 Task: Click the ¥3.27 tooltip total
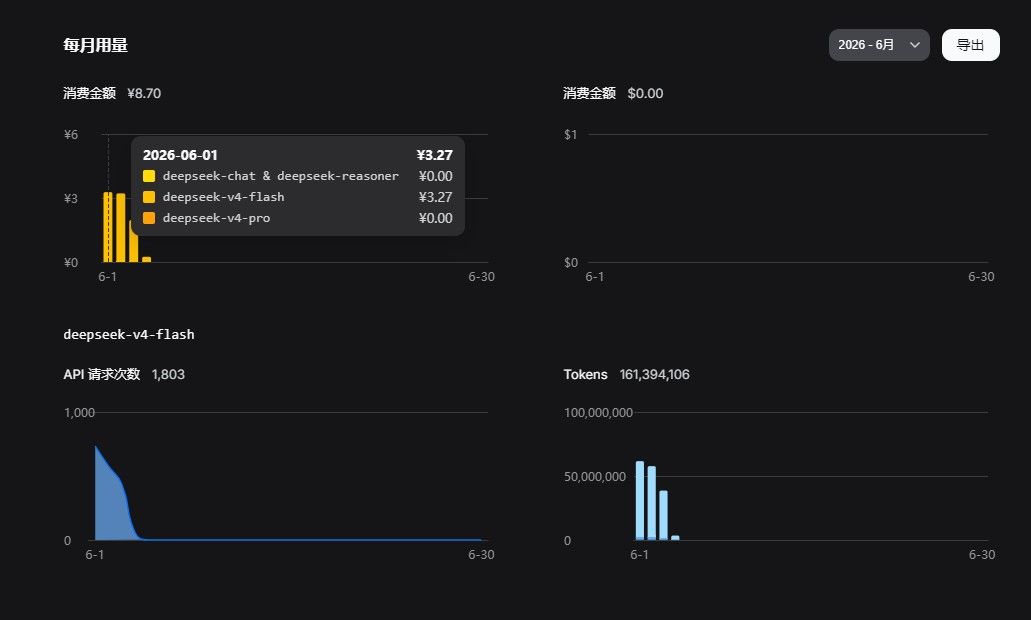click(435, 155)
